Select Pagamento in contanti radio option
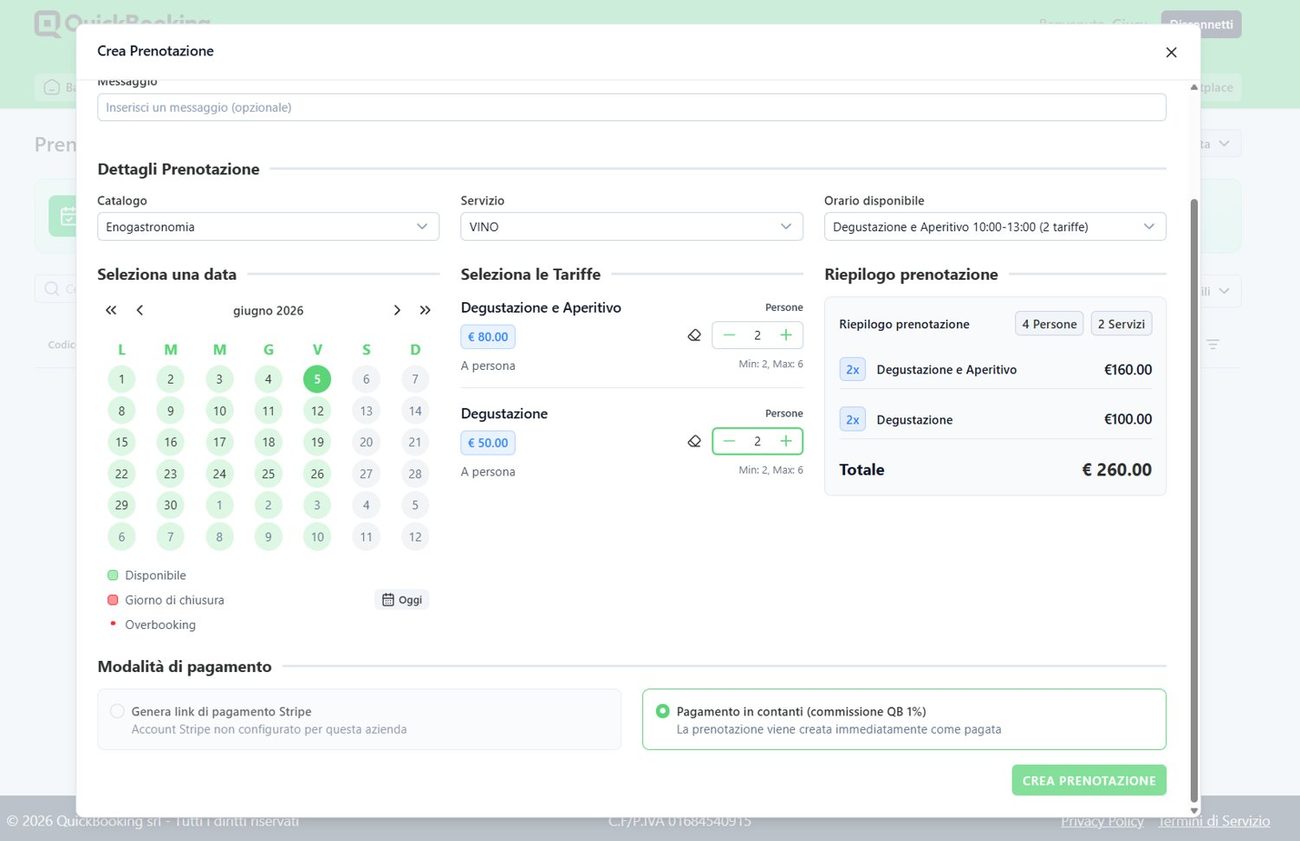 click(662, 711)
